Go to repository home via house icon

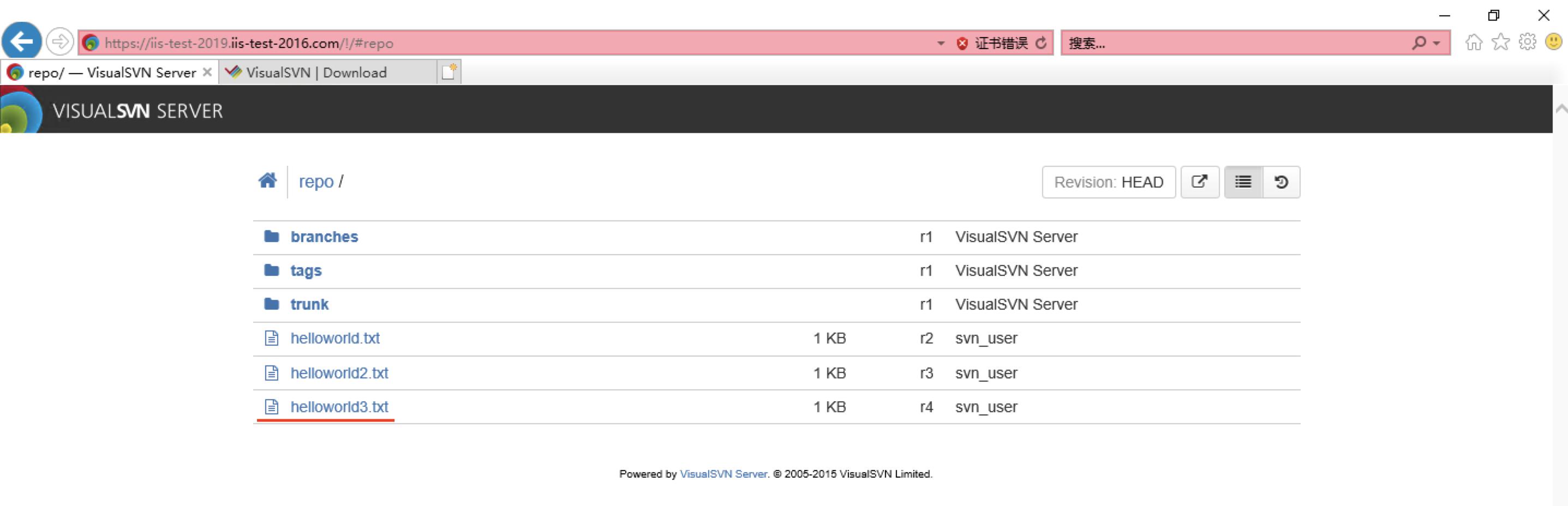pos(267,180)
